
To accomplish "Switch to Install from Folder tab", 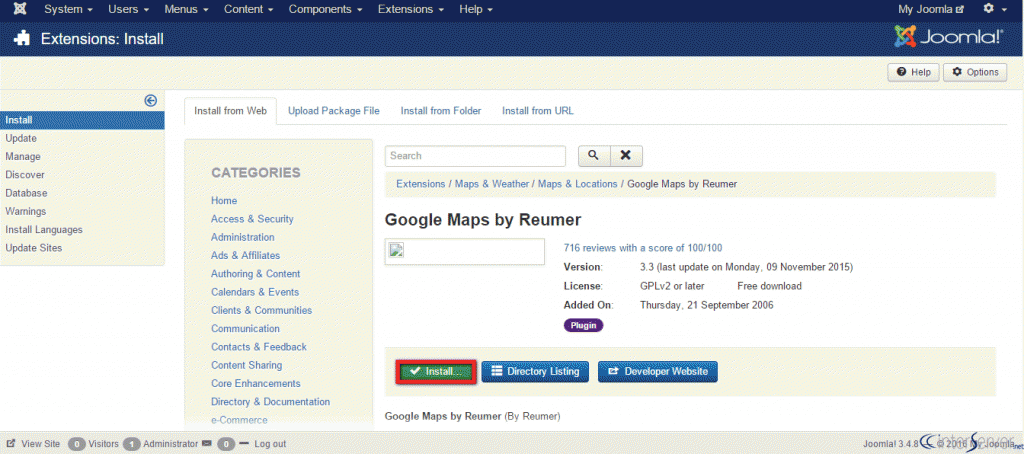I will [441, 111].
